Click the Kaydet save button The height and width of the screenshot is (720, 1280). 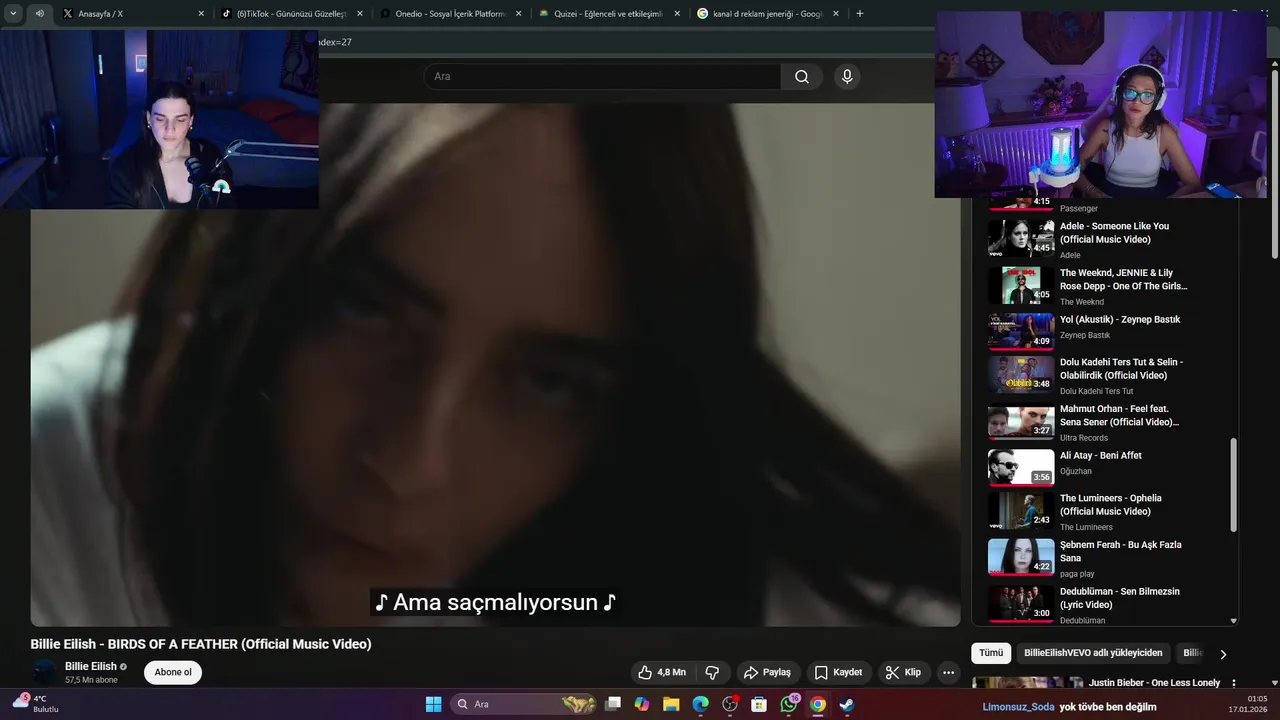(x=838, y=672)
